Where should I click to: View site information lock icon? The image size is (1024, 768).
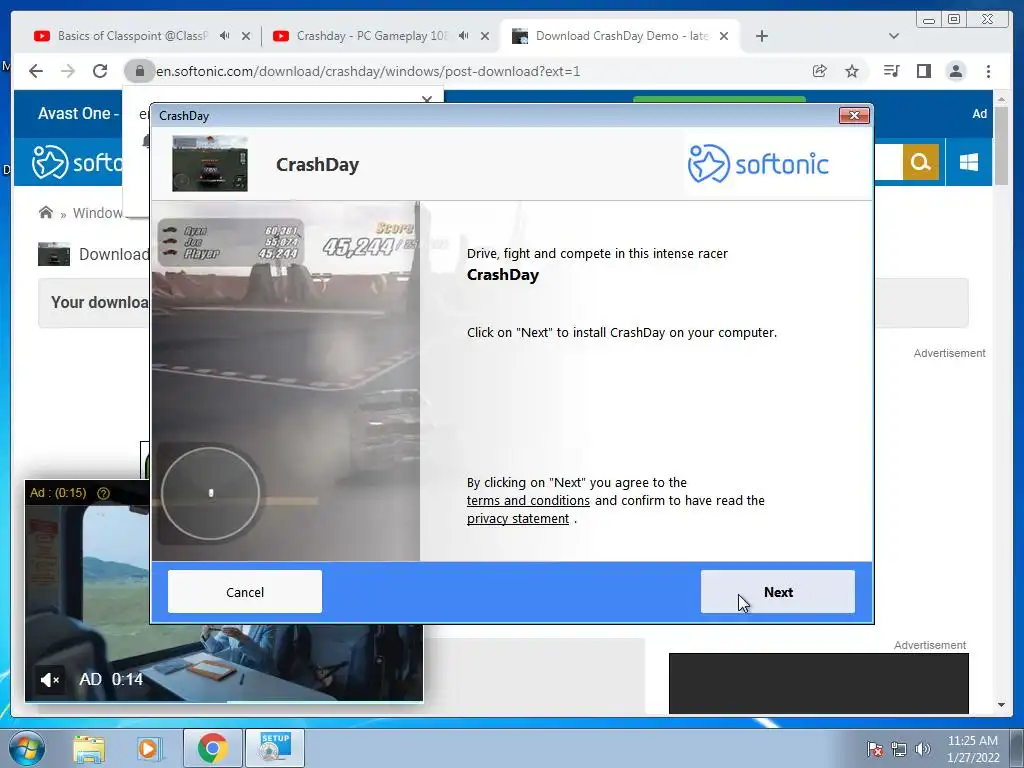[x=140, y=71]
